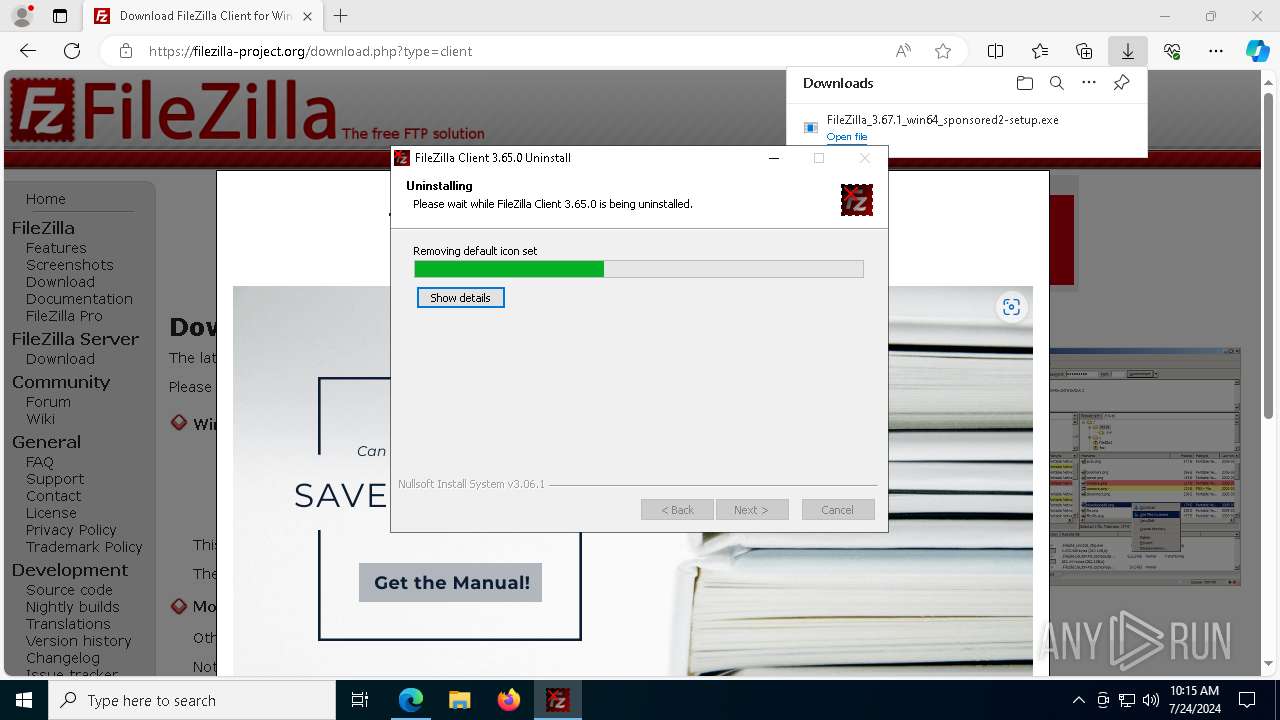Add this page to favorites
This screenshot has height=720, width=1280.
tap(943, 51)
